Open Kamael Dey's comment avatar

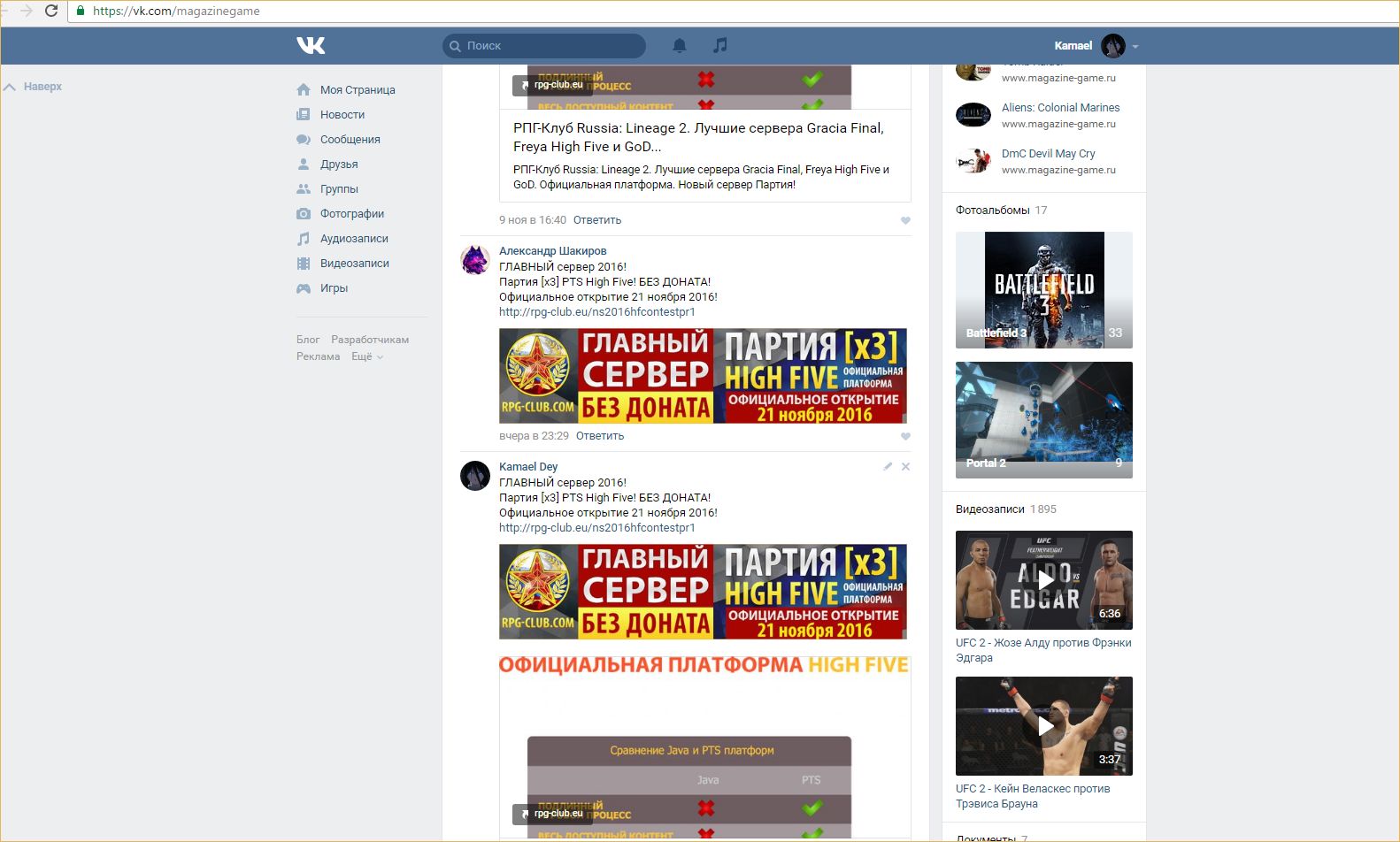coord(475,476)
